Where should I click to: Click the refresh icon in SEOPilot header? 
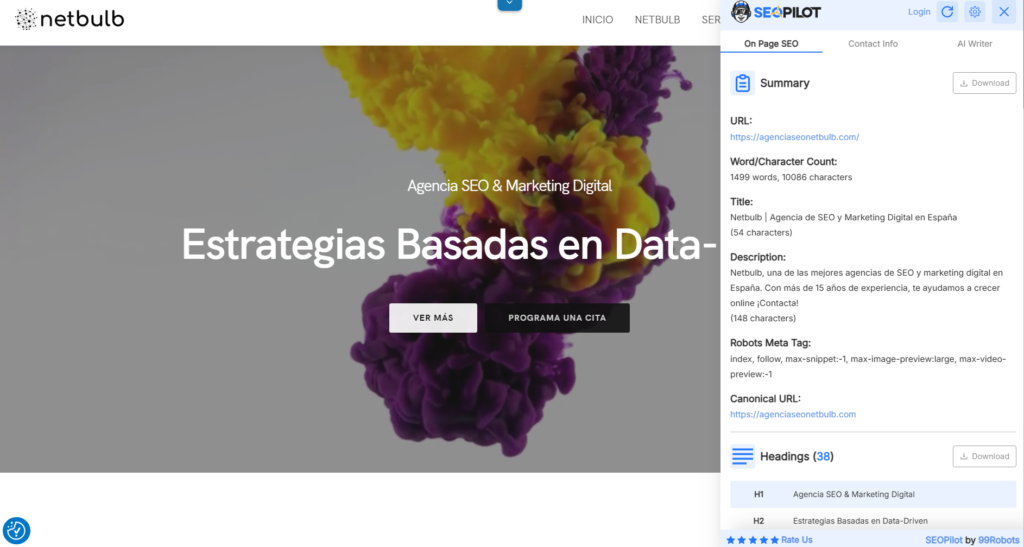point(947,12)
